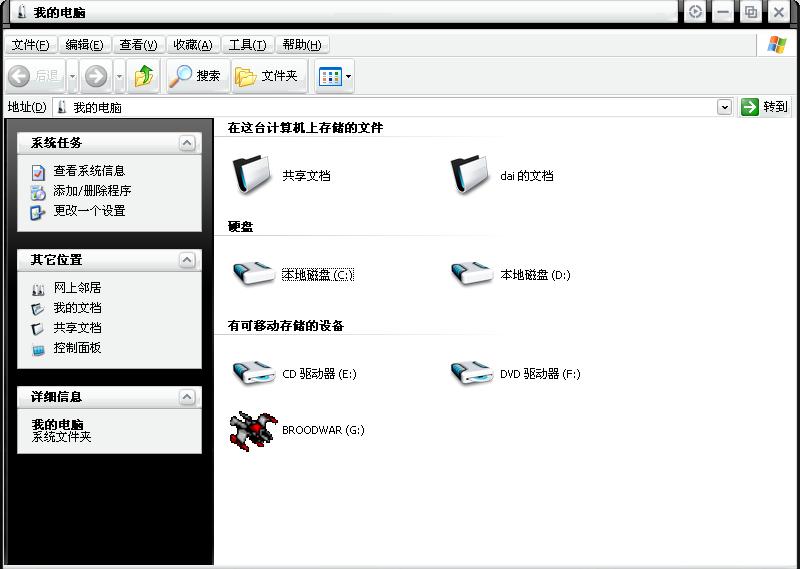
Task: Click the Back (后退) arrow button
Action: pos(36,76)
